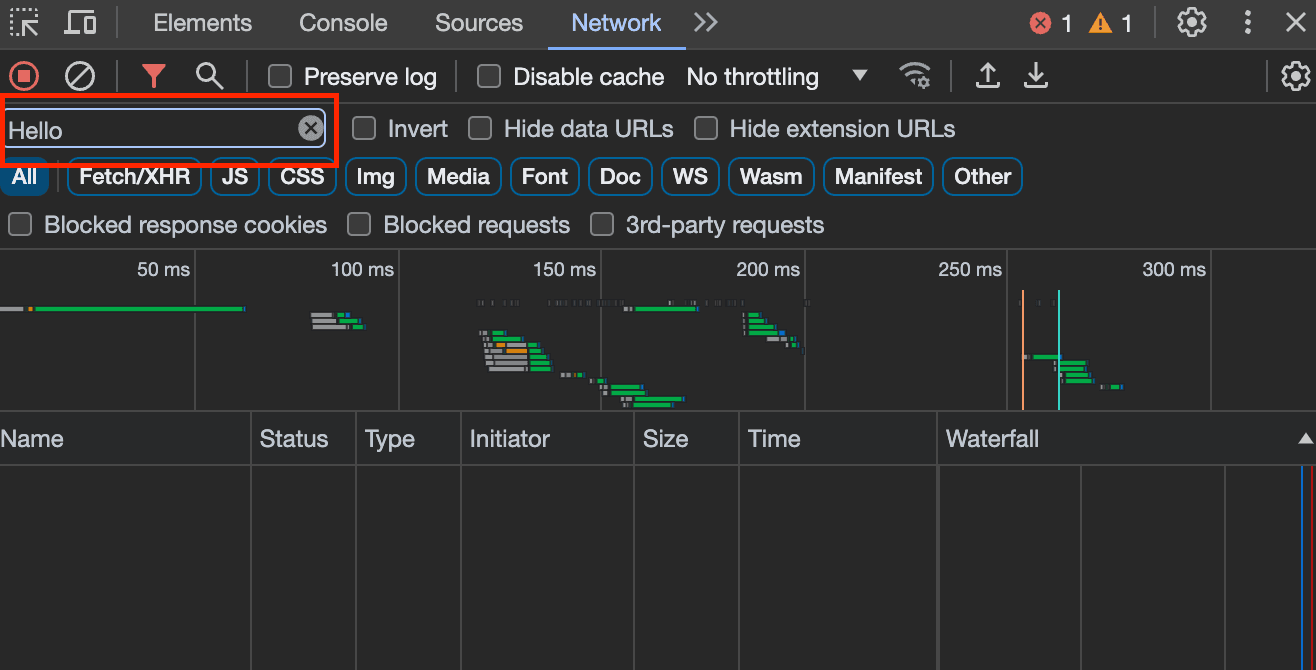
Task: Open the DevTools three-dot menu
Action: pos(1247,22)
